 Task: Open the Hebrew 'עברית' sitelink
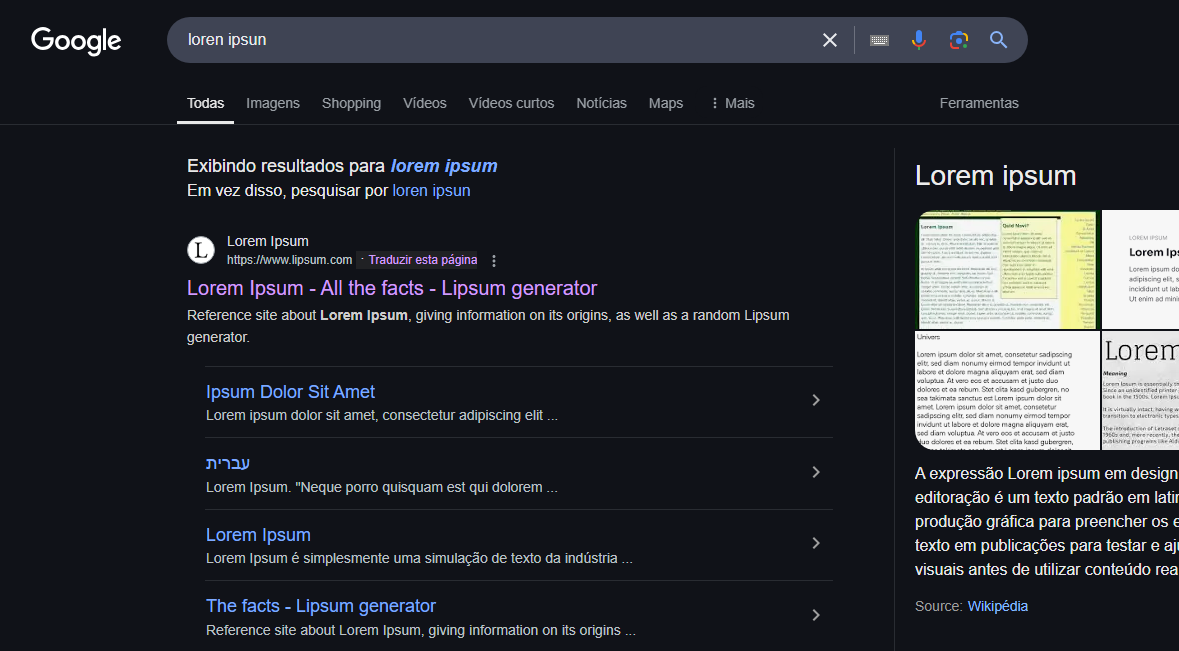[x=228, y=464]
